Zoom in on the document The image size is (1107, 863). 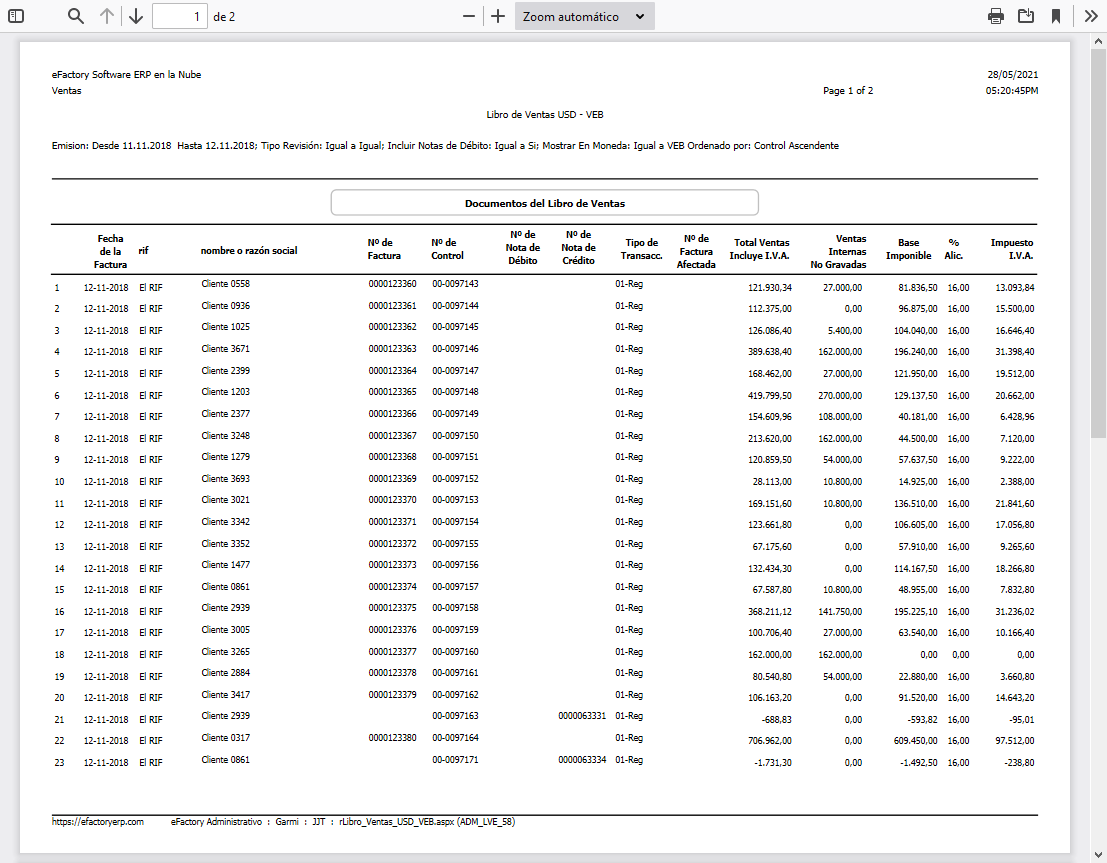point(497,16)
